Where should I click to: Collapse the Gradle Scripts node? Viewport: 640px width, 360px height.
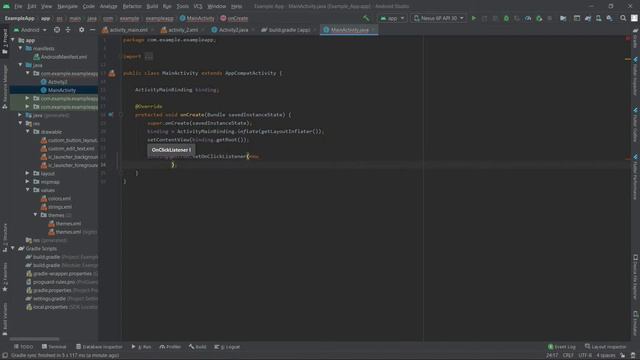(x=13, y=248)
